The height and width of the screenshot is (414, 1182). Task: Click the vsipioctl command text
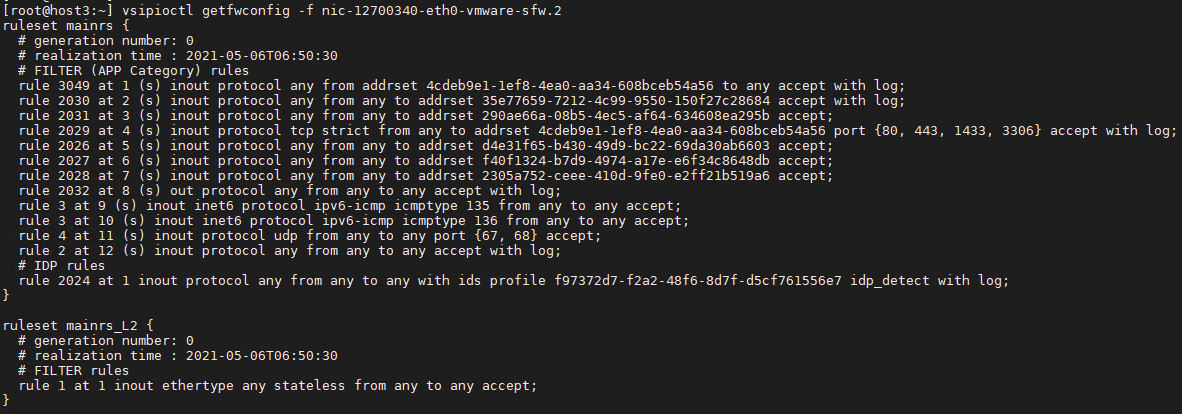[x=158, y=11]
